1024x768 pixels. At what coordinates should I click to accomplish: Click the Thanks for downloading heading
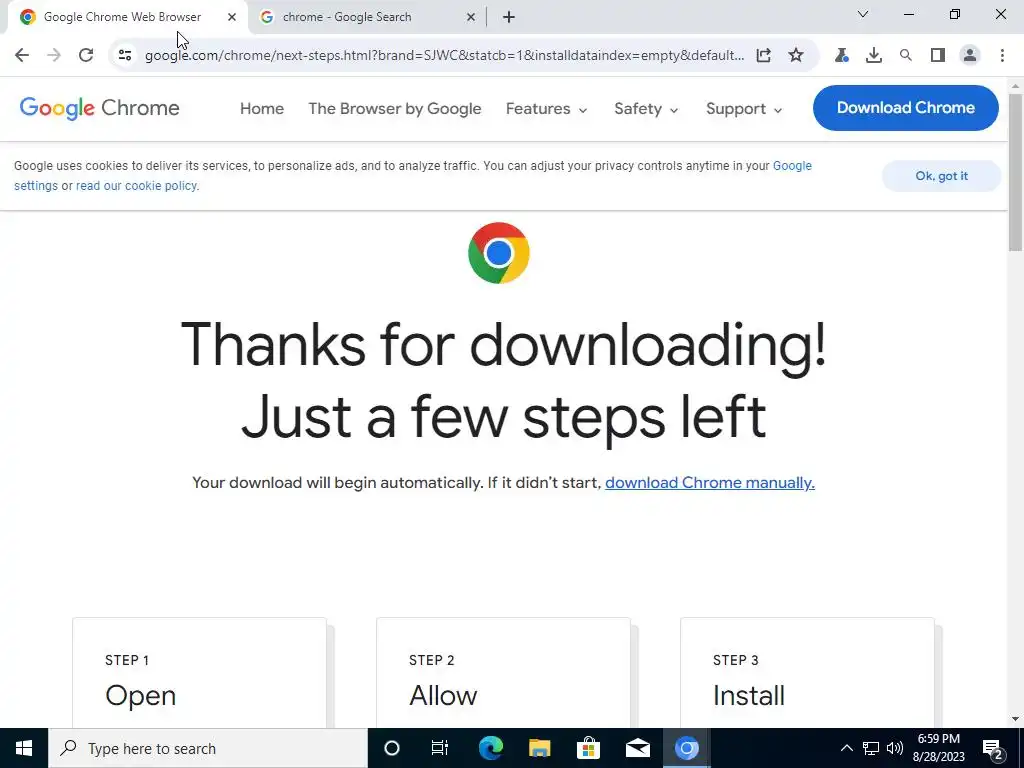pos(504,381)
